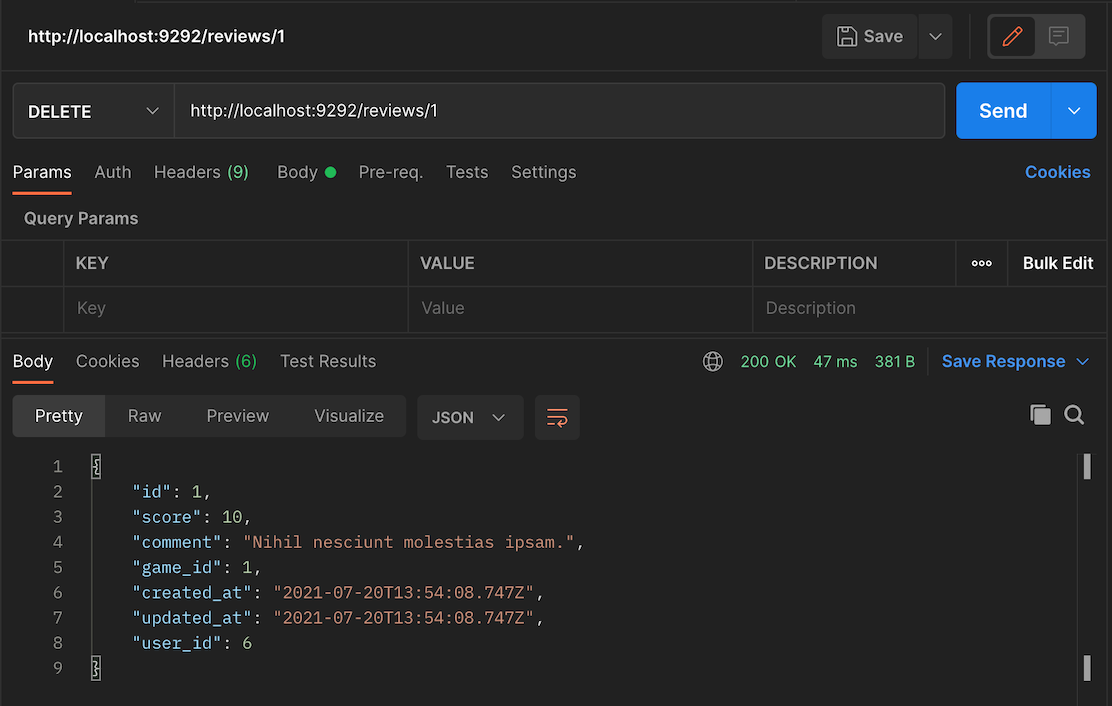
Task: Click the 200 OK status
Action: click(768, 362)
